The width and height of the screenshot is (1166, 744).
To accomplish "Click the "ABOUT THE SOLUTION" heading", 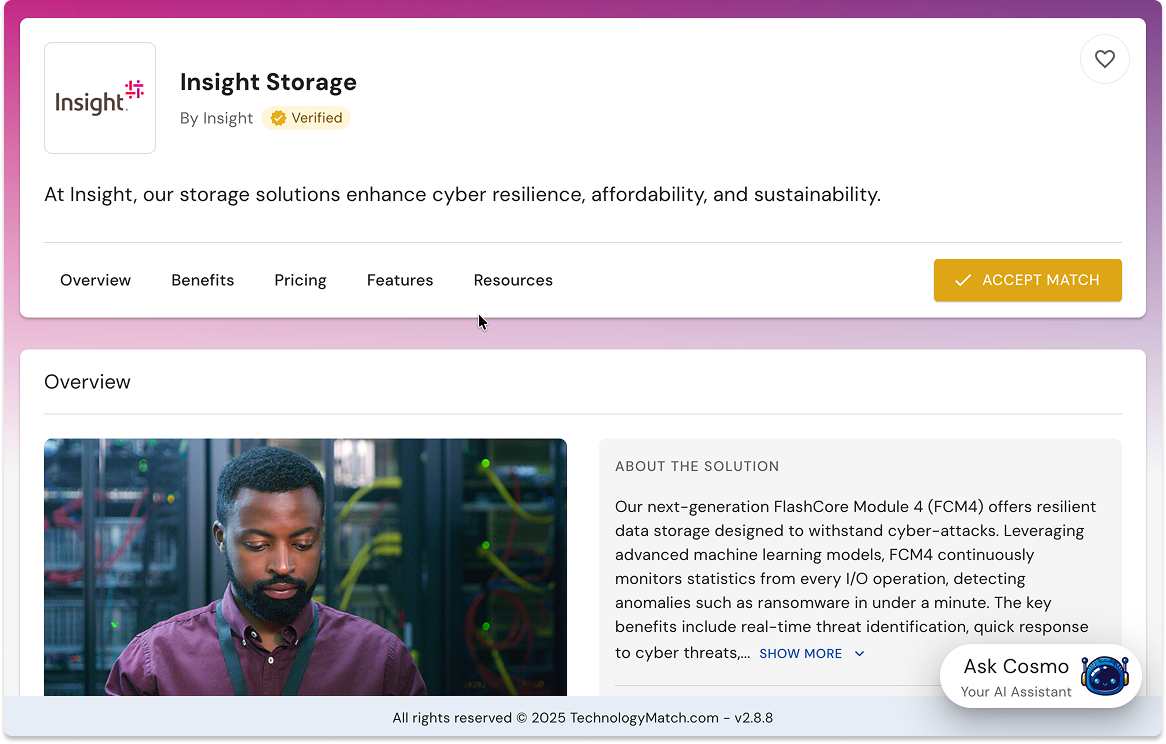I will (697, 467).
